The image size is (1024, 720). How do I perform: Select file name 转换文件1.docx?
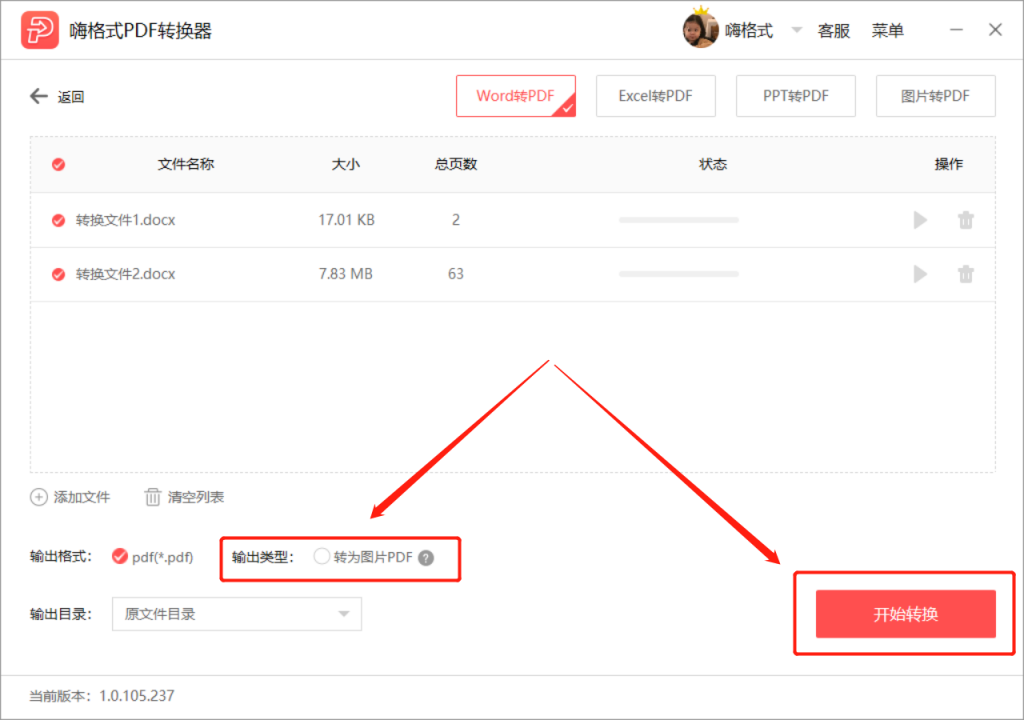point(125,220)
